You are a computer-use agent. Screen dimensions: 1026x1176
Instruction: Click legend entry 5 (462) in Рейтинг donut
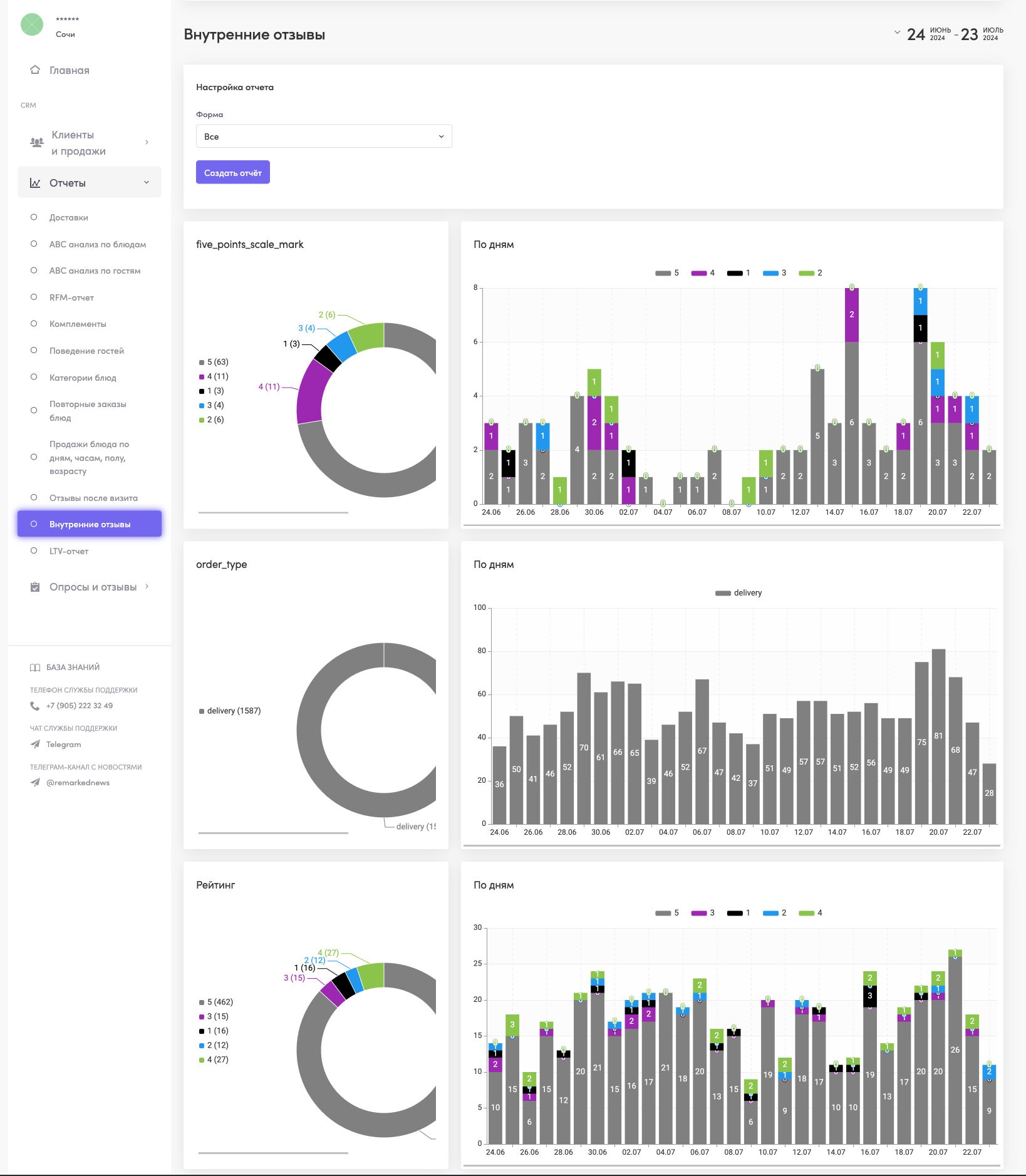[216, 1002]
